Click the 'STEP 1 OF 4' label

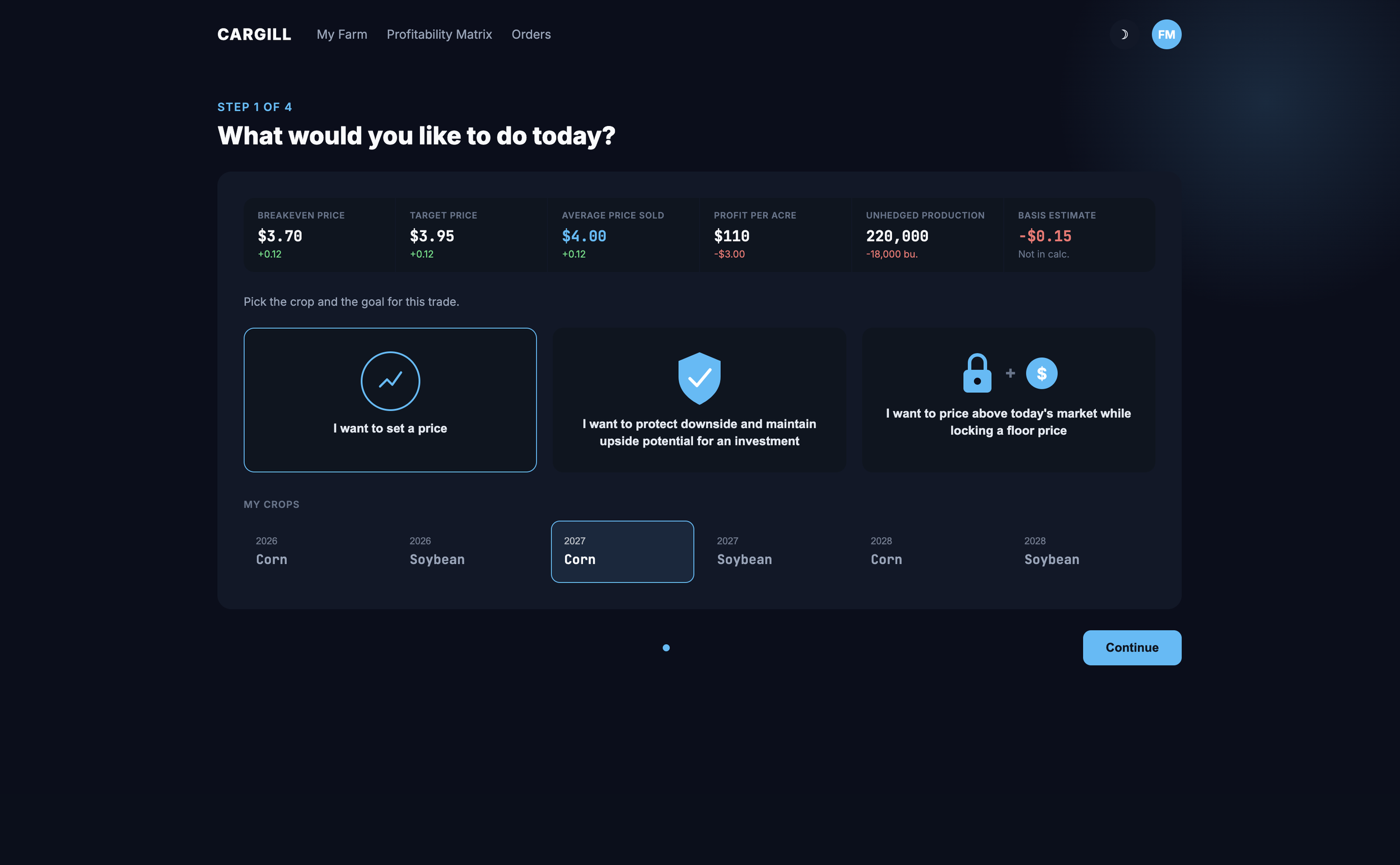click(254, 107)
